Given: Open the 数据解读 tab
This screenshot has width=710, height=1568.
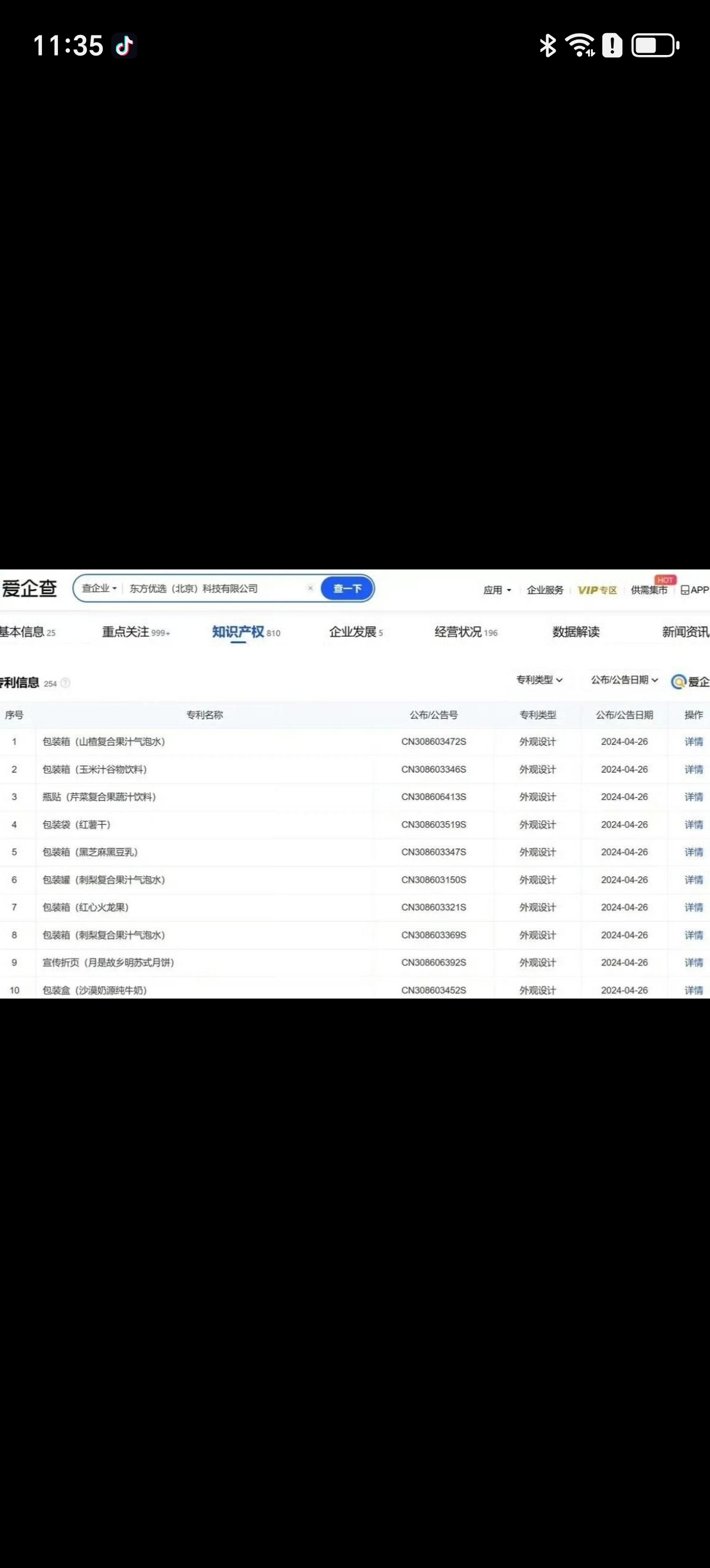Looking at the screenshot, I should click(x=576, y=632).
